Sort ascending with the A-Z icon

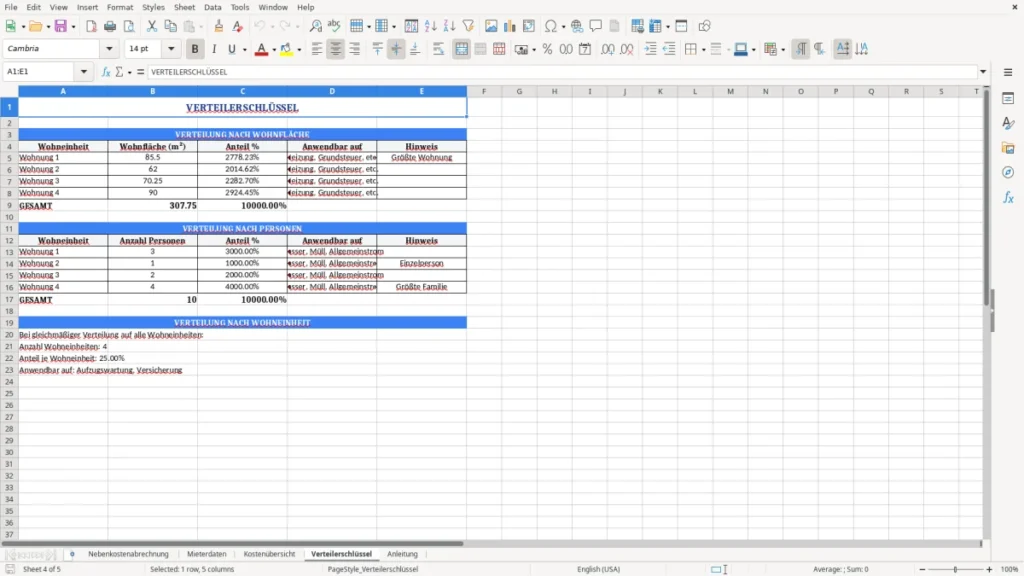tap(430, 26)
